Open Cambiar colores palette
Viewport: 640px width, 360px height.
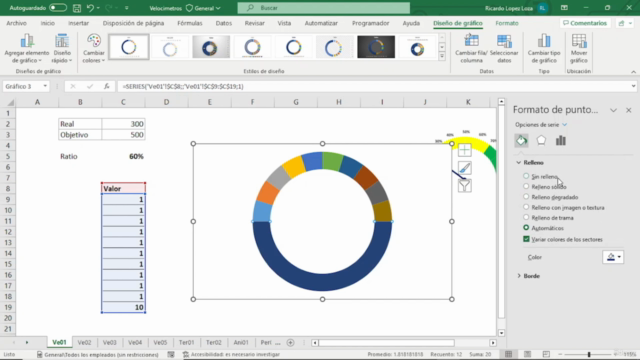pos(93,49)
